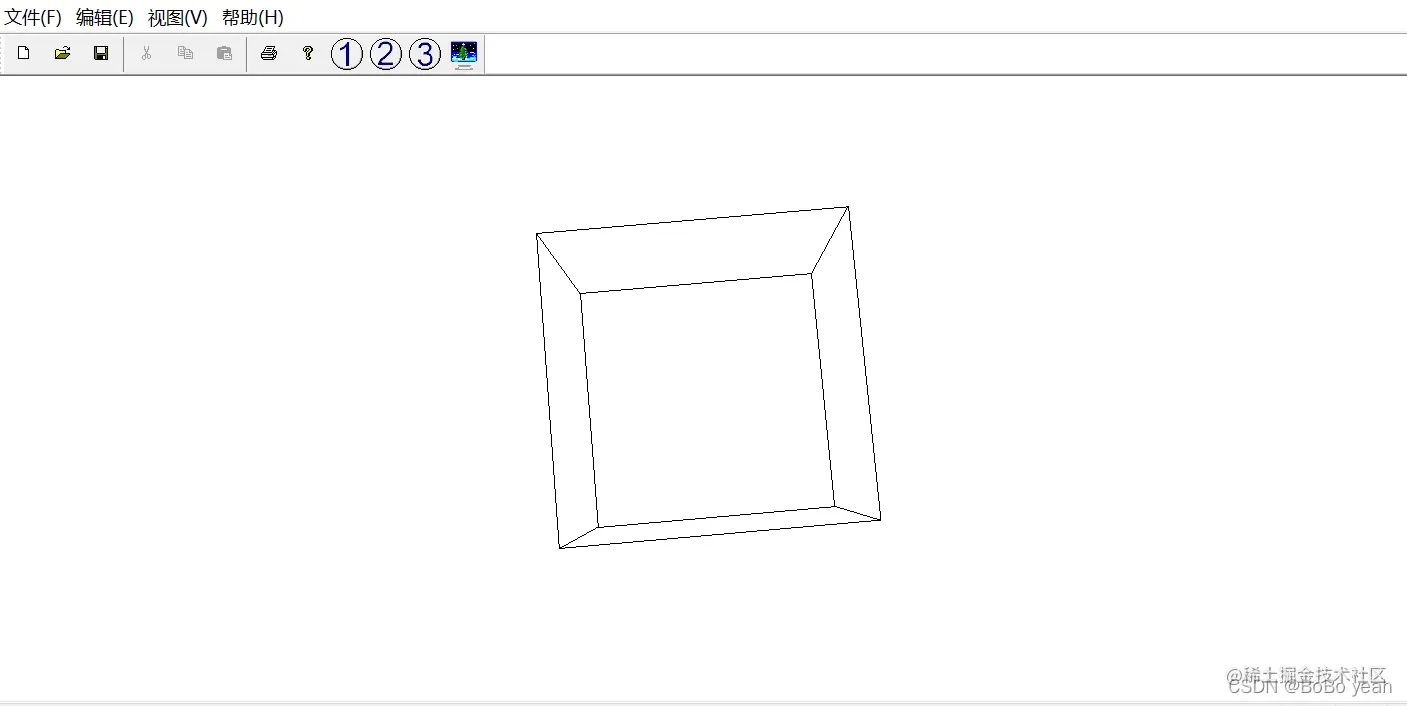Click the Copy icon

[185, 53]
